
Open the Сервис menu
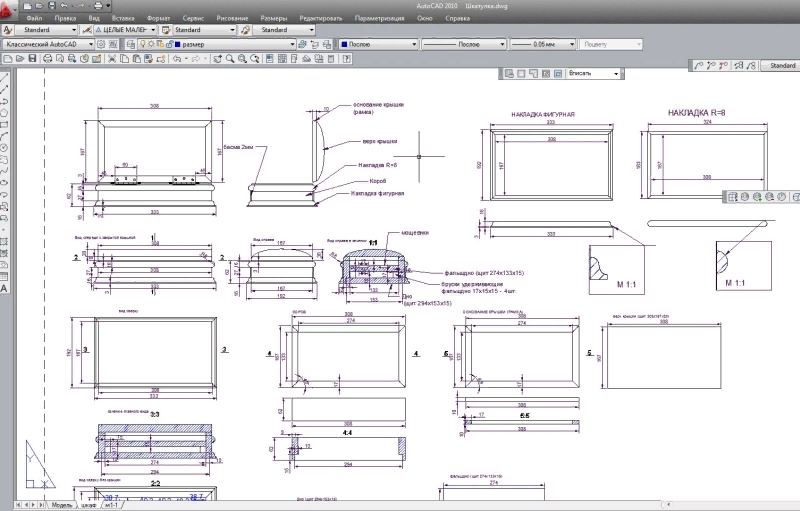coord(193,18)
